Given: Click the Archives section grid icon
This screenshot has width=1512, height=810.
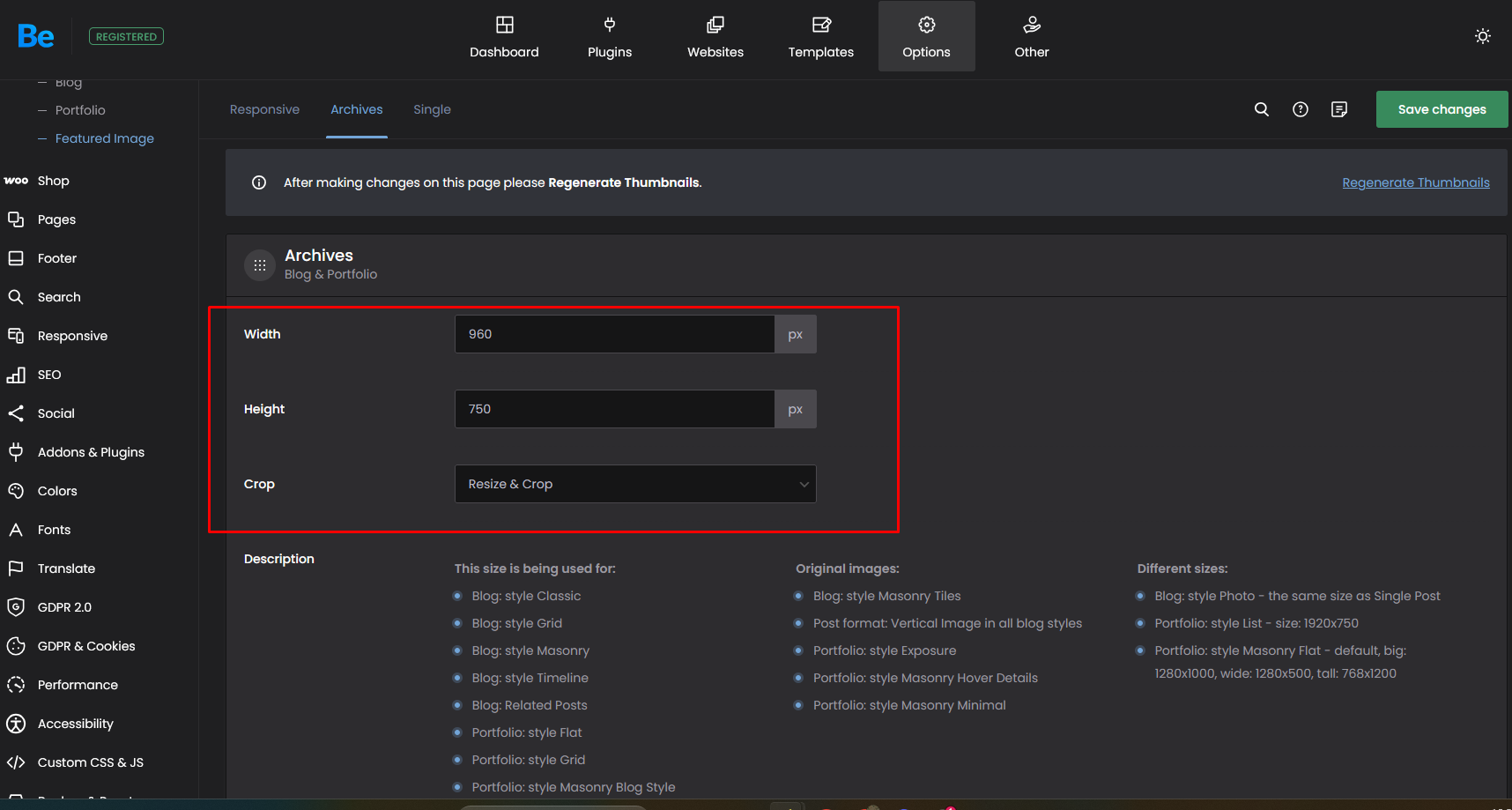Looking at the screenshot, I should click(260, 264).
